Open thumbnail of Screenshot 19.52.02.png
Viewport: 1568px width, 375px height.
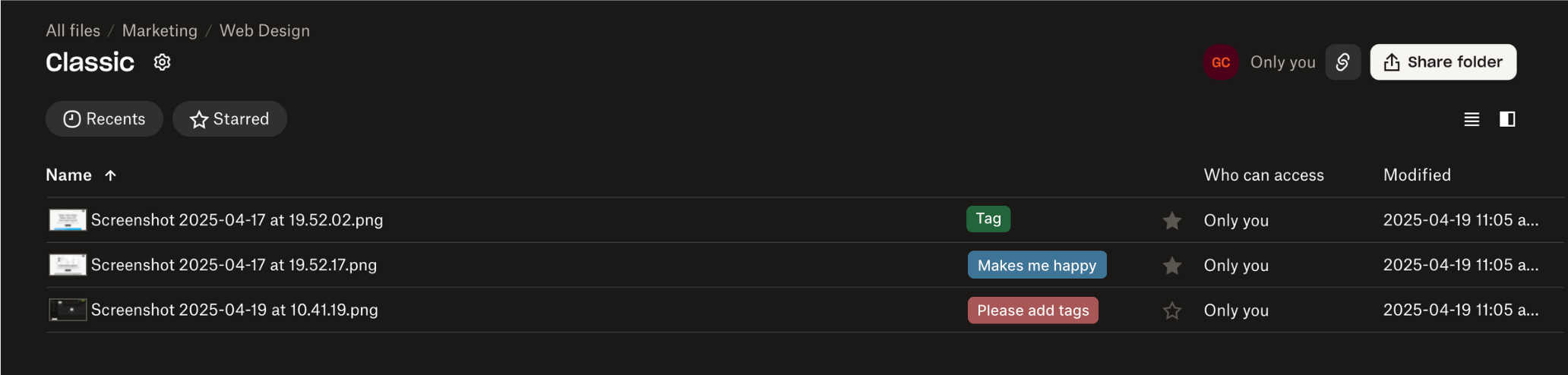[68, 220]
